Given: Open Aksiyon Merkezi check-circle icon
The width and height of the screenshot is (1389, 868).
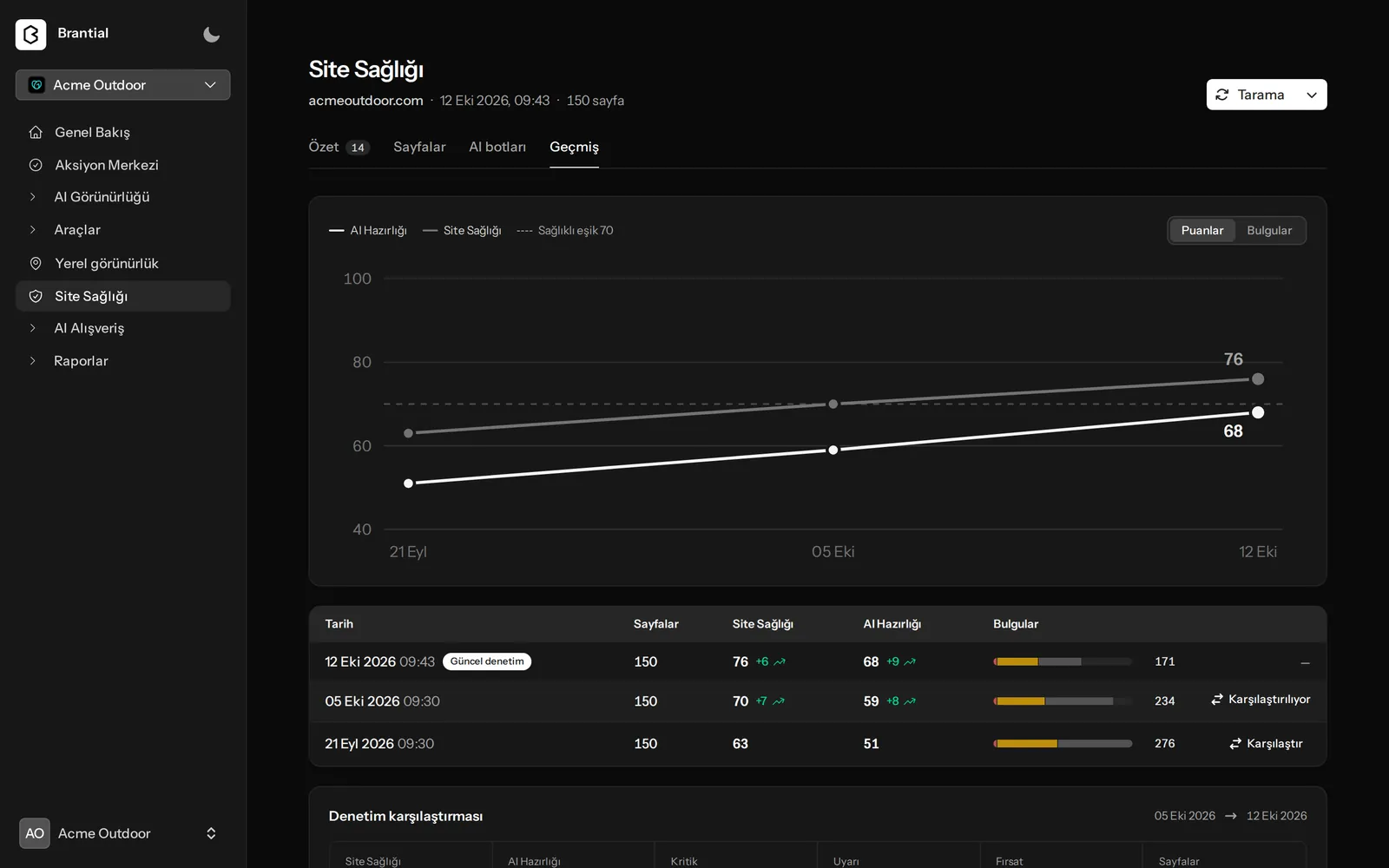Looking at the screenshot, I should [x=36, y=165].
